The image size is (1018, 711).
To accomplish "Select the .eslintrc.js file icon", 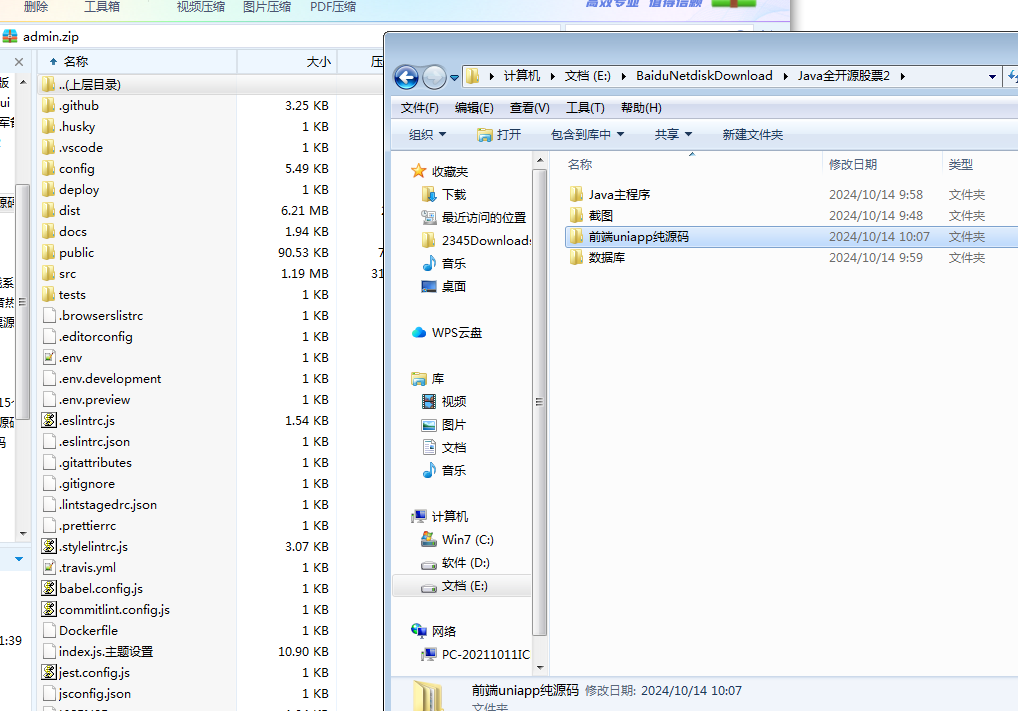I will (x=49, y=420).
